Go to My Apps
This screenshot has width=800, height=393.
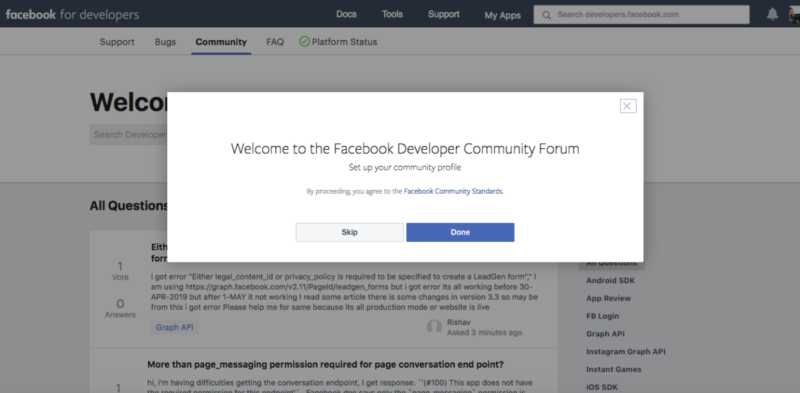point(503,15)
